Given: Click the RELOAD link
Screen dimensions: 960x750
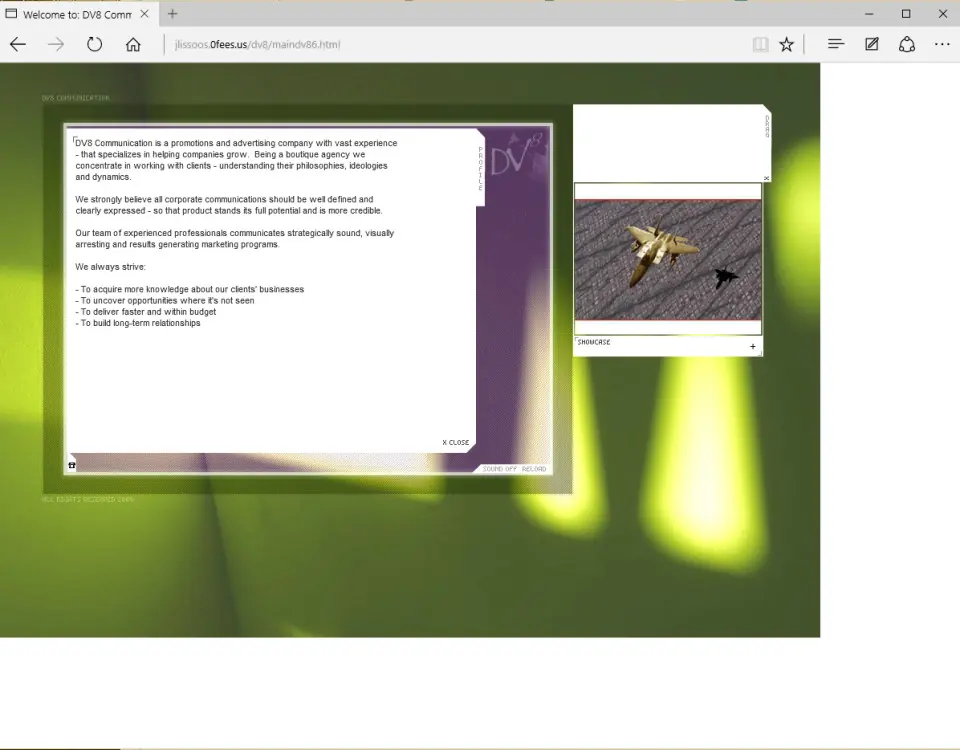Looking at the screenshot, I should (534, 469).
